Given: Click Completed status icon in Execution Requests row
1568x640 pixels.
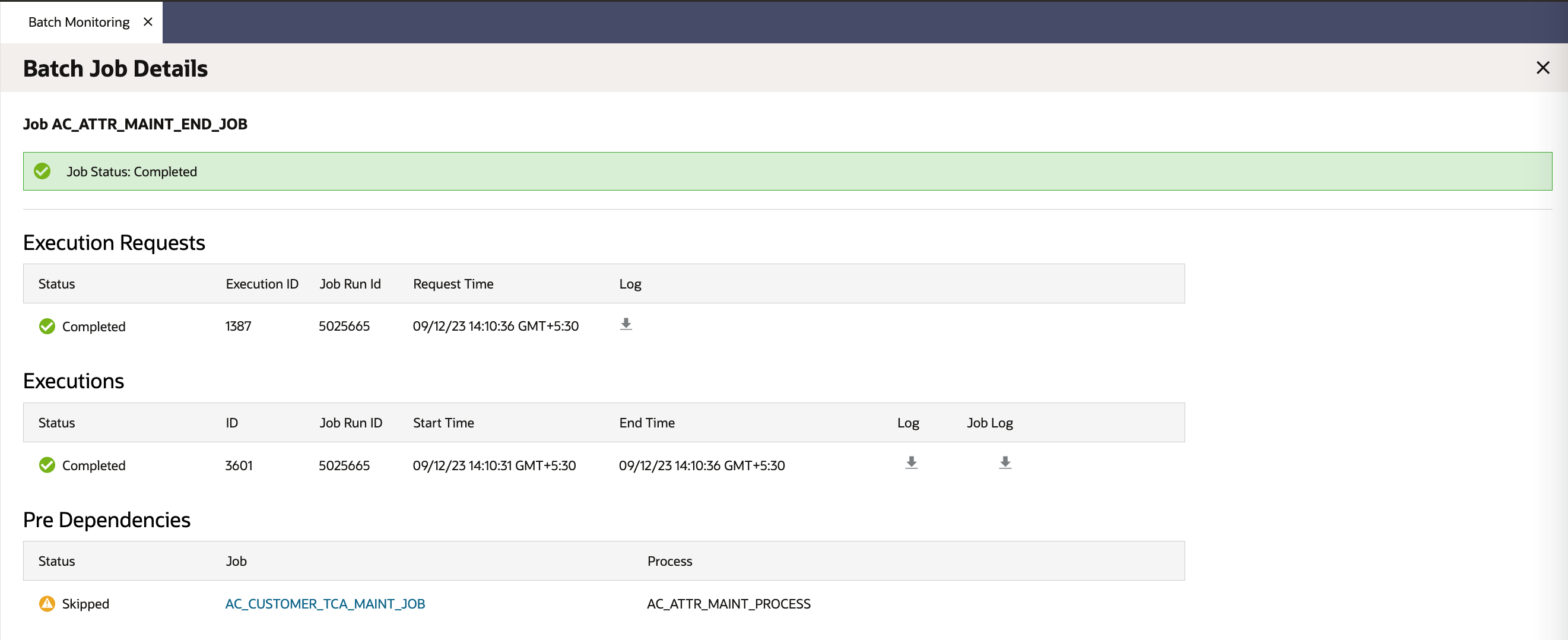Looking at the screenshot, I should tap(47, 327).
